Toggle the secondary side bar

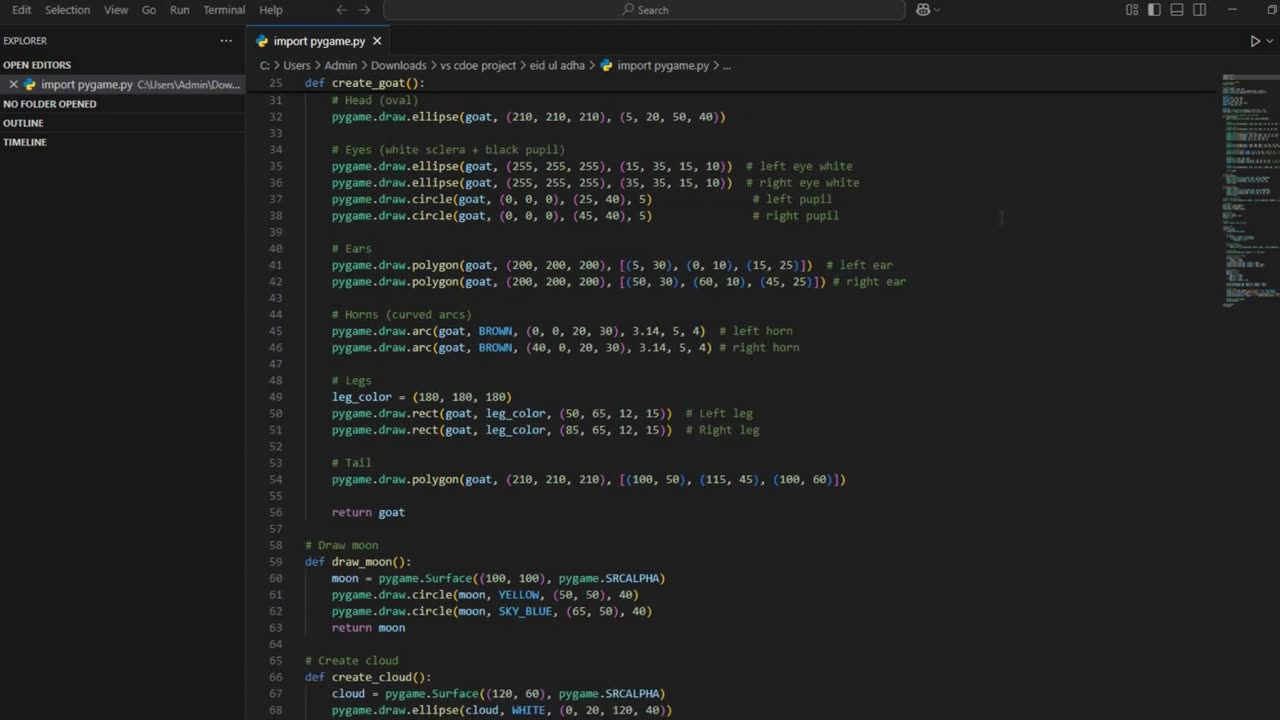point(1200,10)
